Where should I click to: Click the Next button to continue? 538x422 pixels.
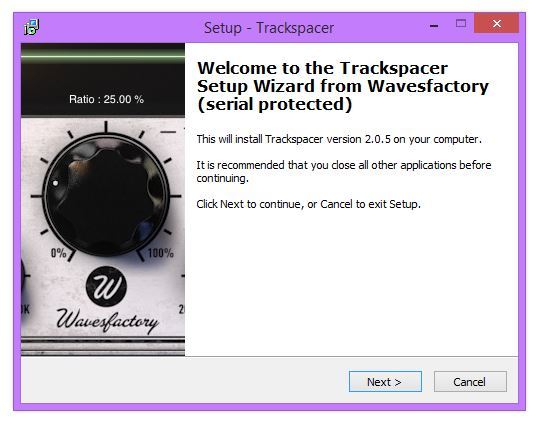click(385, 381)
